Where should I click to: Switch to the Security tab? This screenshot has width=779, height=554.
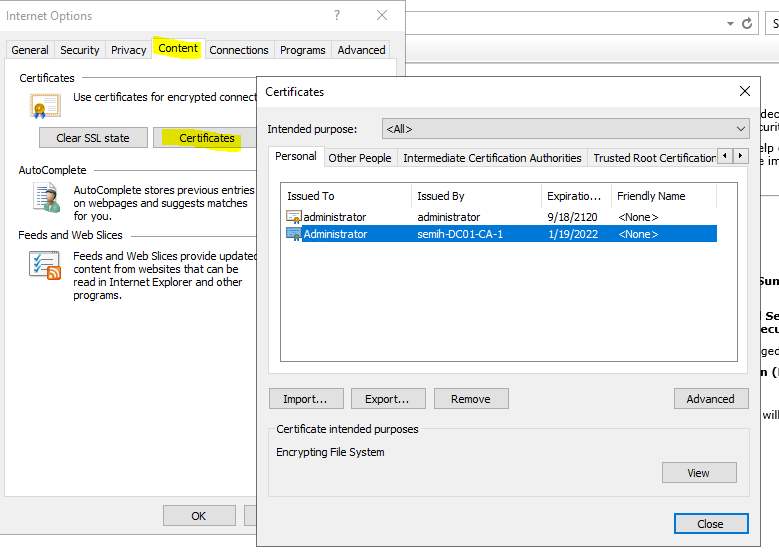[x=80, y=50]
